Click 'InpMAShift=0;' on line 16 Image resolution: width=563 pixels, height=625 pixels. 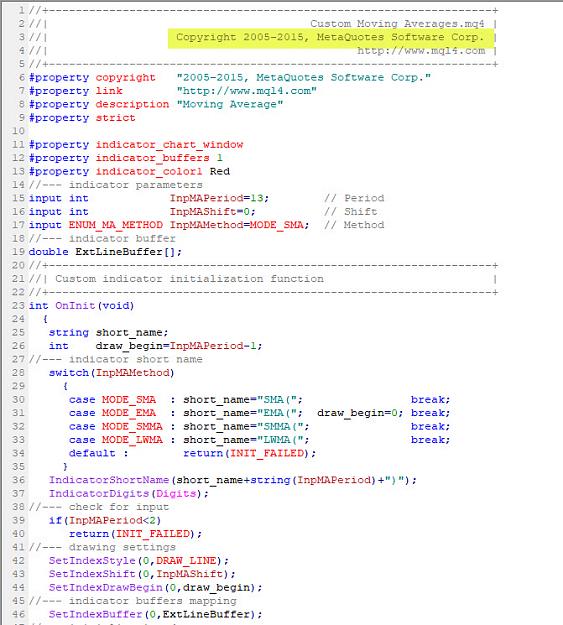[213, 212]
